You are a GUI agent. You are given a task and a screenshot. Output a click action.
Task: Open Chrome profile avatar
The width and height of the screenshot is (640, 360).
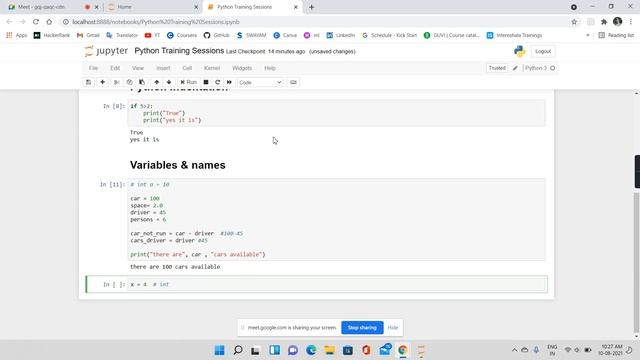click(618, 21)
